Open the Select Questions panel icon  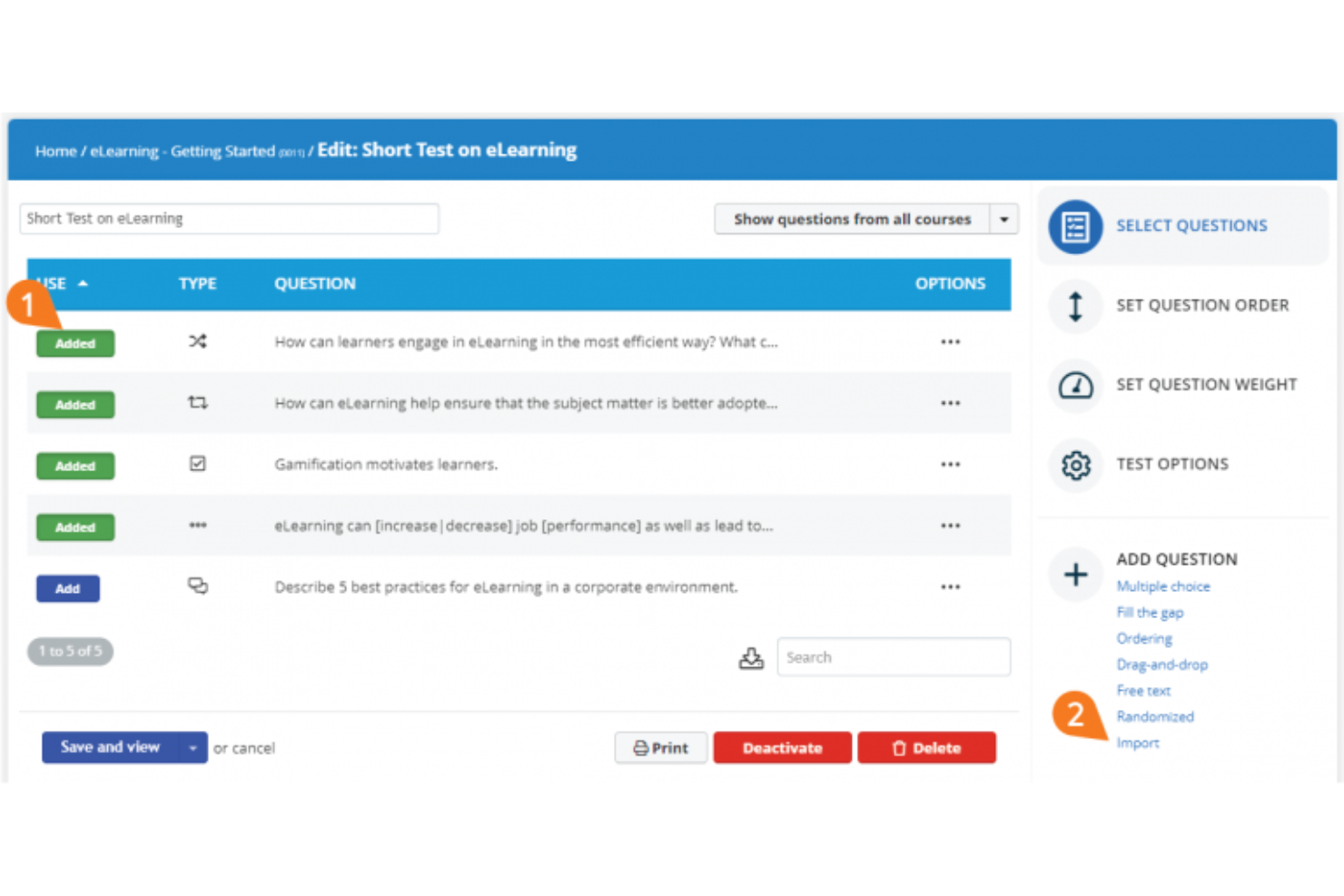(x=1075, y=226)
